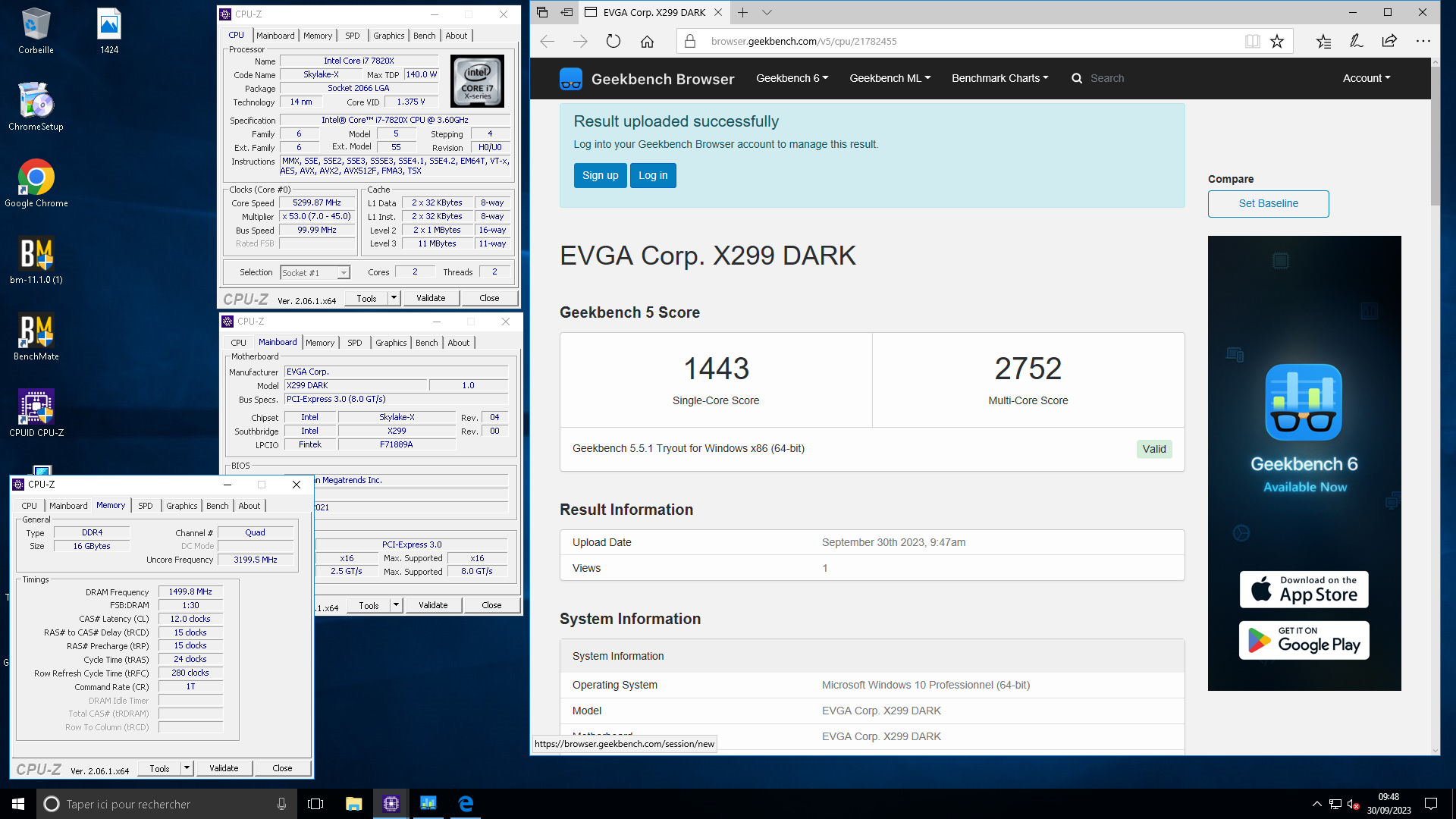
Task: Expand the Account menu
Action: pyautogui.click(x=1367, y=78)
